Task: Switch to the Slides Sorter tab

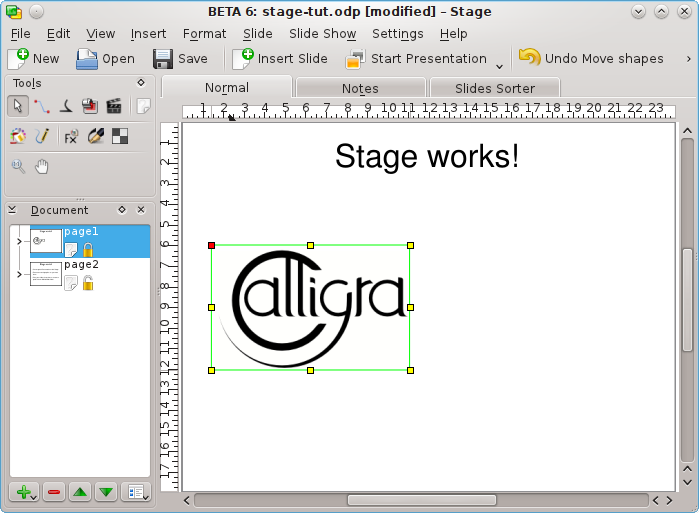Action: pos(494,88)
